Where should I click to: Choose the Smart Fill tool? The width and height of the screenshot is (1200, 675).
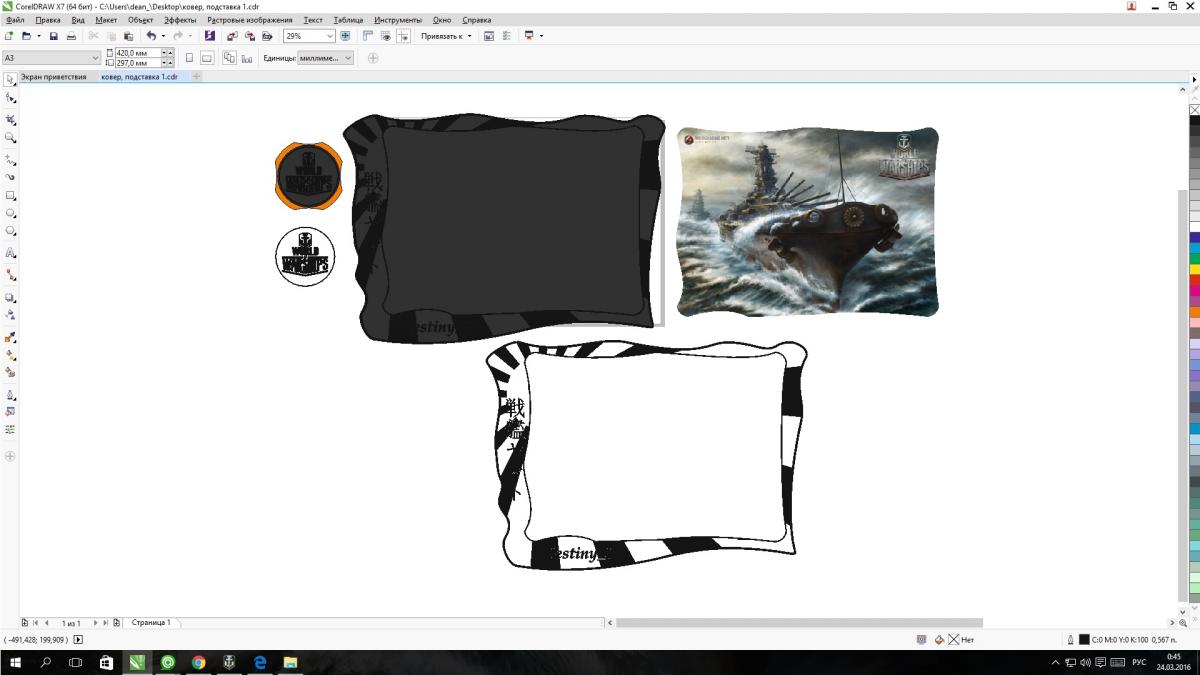click(x=10, y=372)
